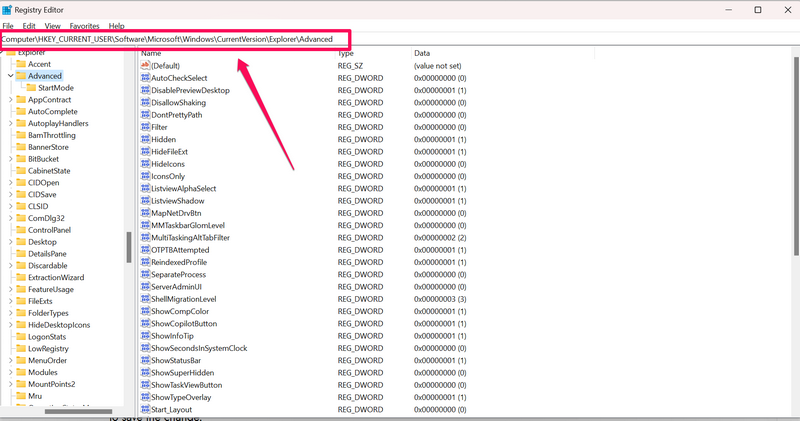The height and width of the screenshot is (421, 800).
Task: Select the icon next to ShowTaskViewButton
Action: point(145,385)
